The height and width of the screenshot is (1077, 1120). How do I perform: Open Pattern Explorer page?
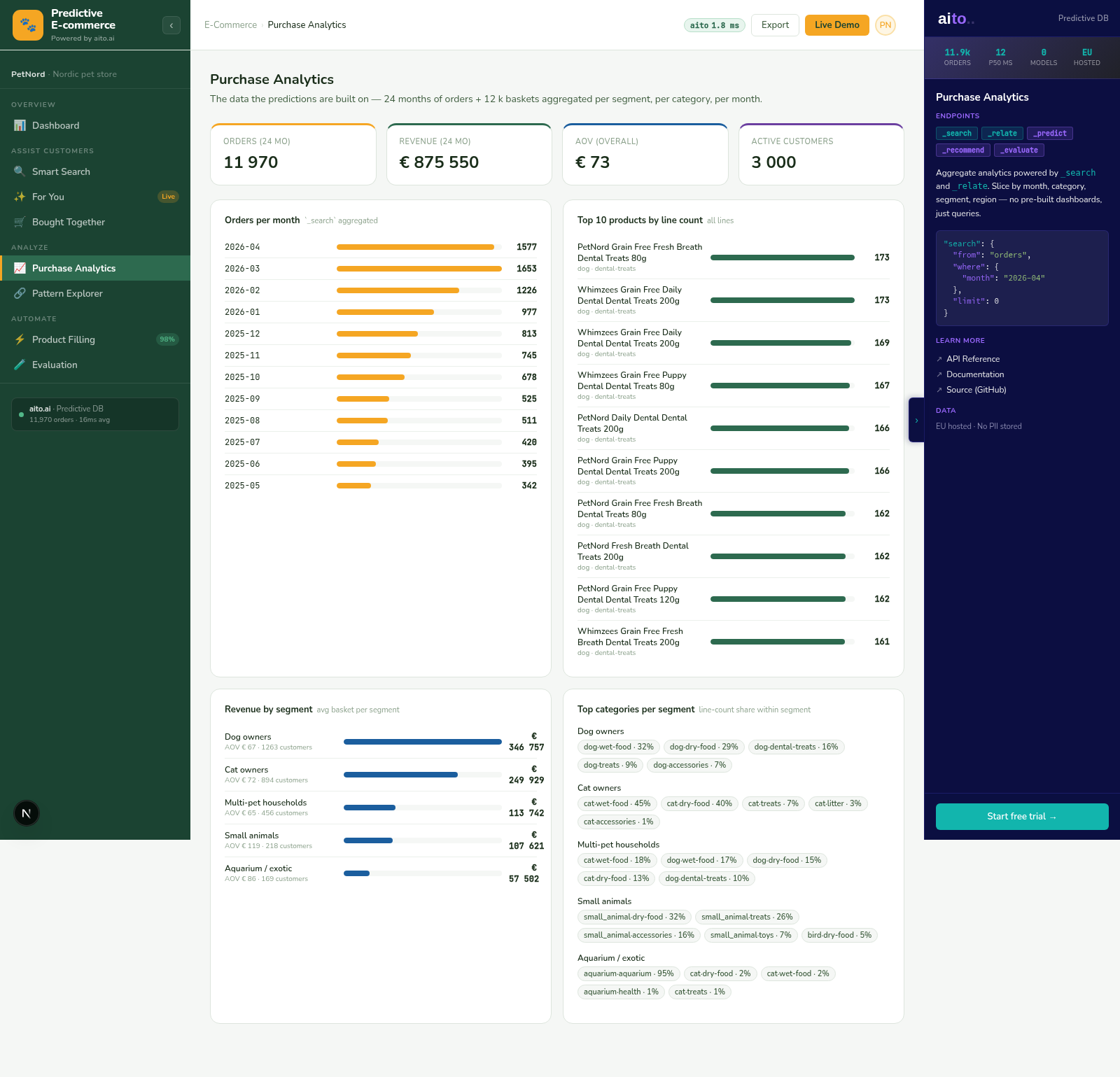pyautogui.click(x=95, y=293)
